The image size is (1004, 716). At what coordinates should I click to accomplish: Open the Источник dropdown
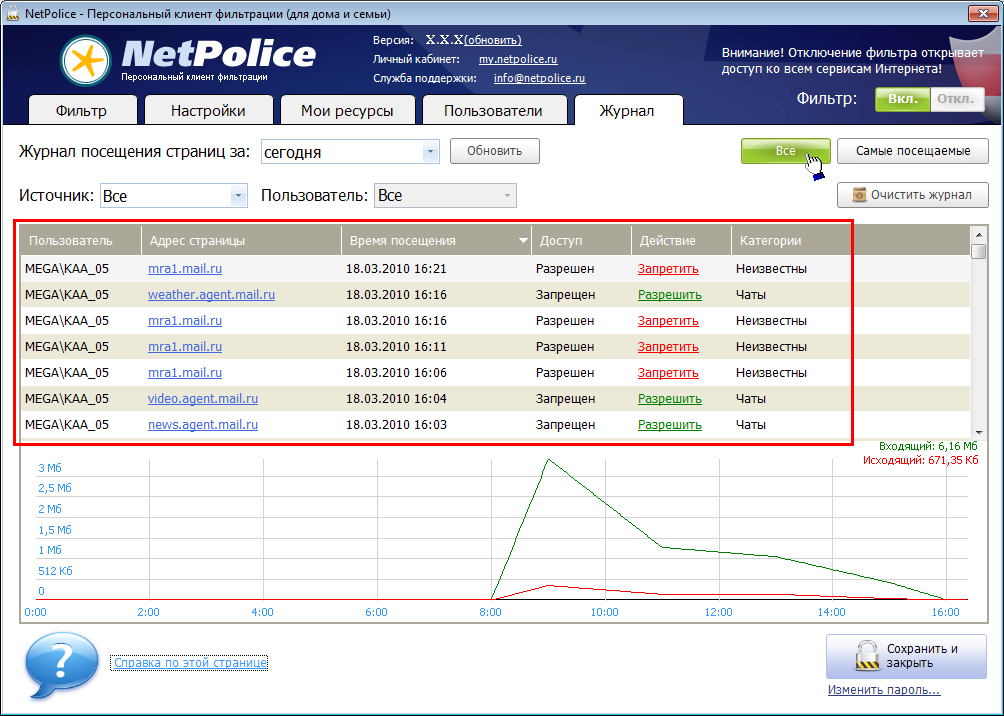pos(174,195)
